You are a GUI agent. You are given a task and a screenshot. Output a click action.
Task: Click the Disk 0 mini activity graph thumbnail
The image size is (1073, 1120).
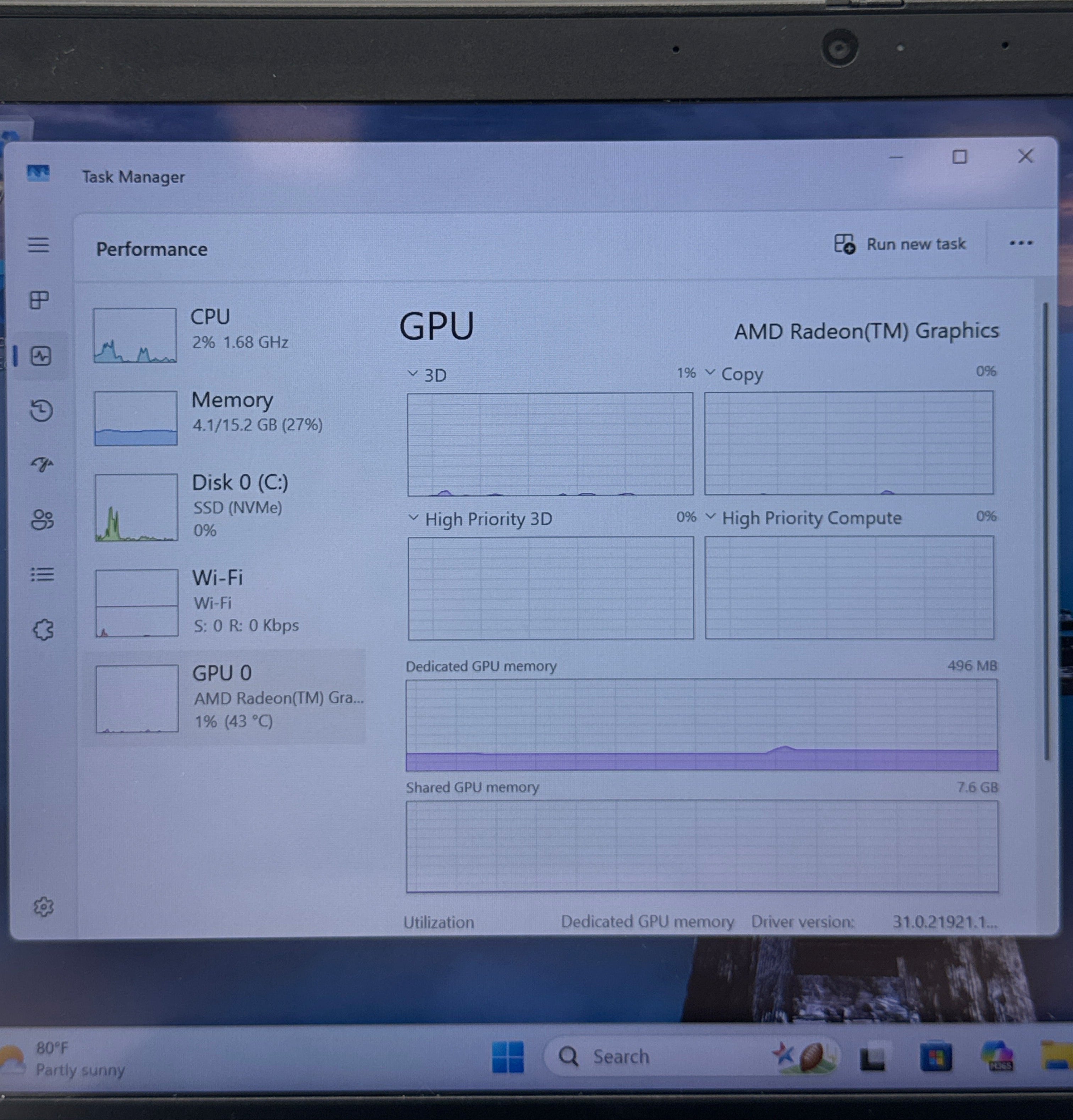coord(136,507)
